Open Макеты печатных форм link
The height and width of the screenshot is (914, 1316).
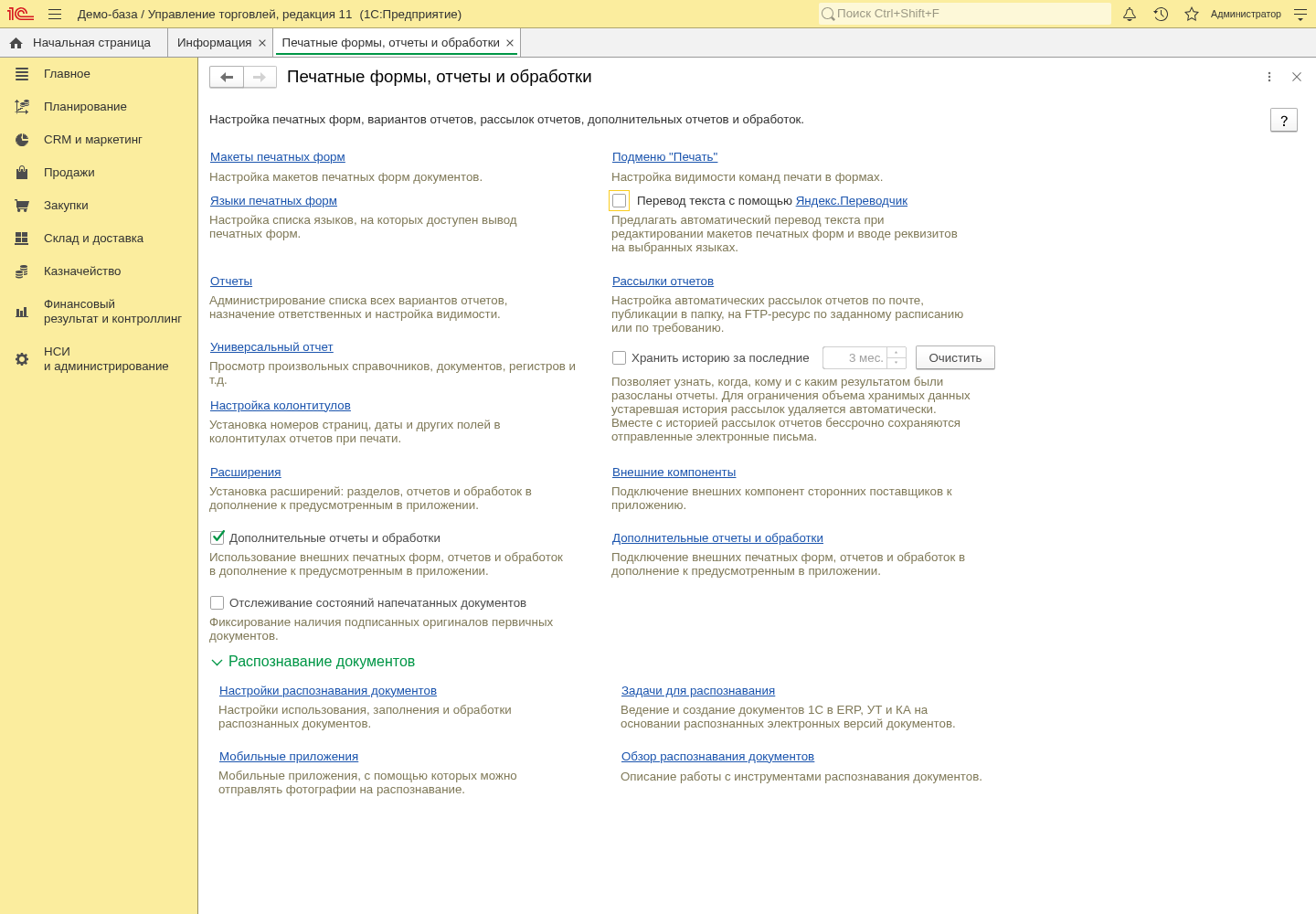[x=278, y=157]
